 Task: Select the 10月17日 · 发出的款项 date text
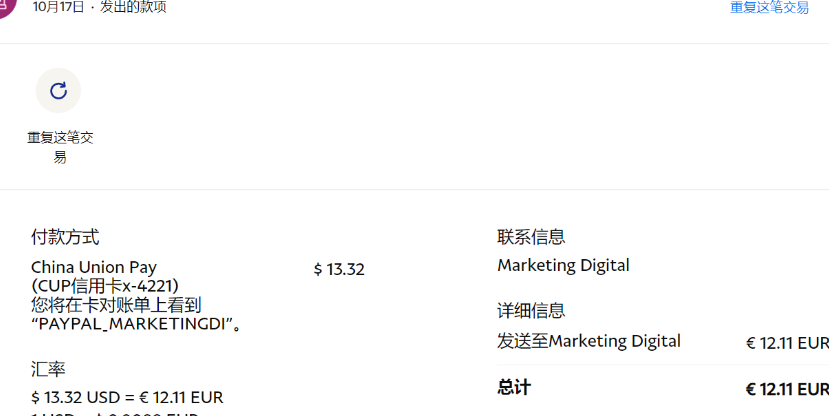[99, 7]
